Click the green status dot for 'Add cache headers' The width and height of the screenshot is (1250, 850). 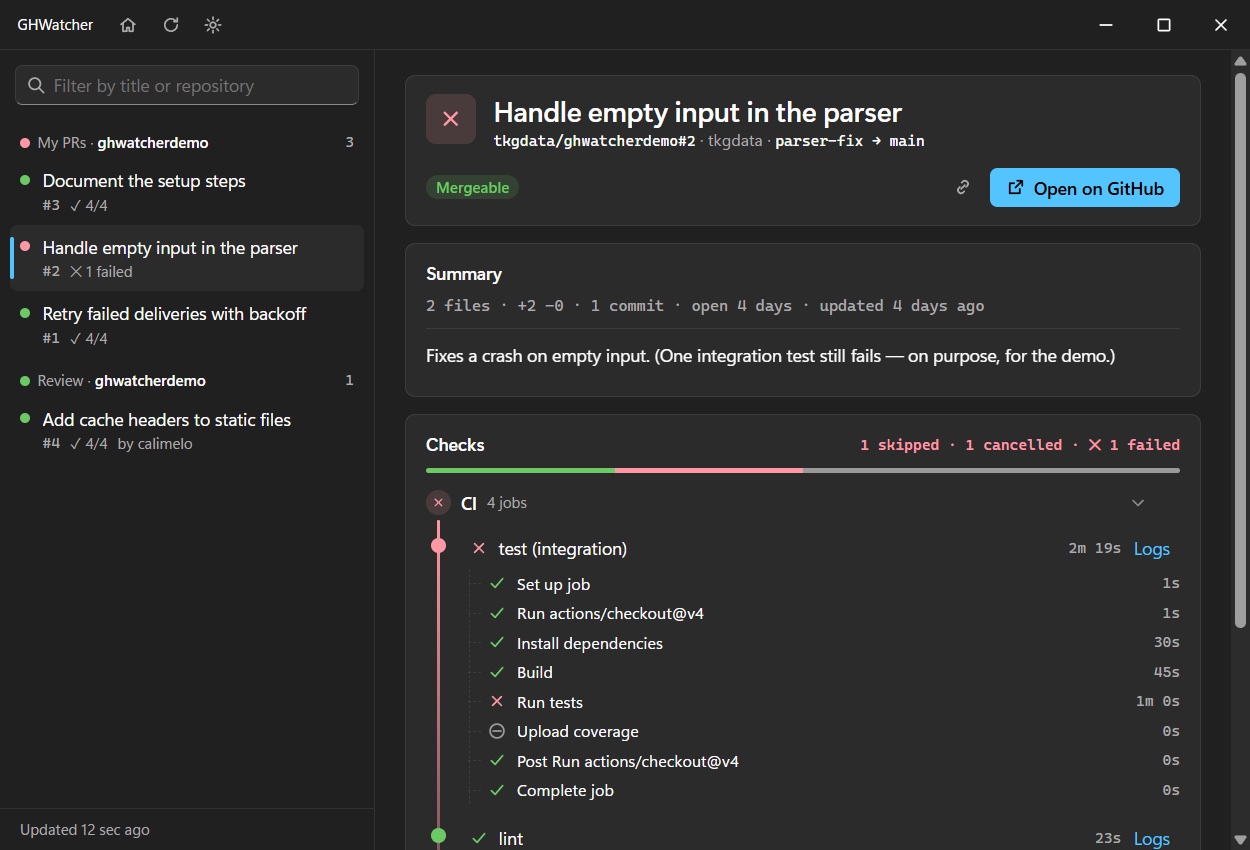pyautogui.click(x=25, y=418)
